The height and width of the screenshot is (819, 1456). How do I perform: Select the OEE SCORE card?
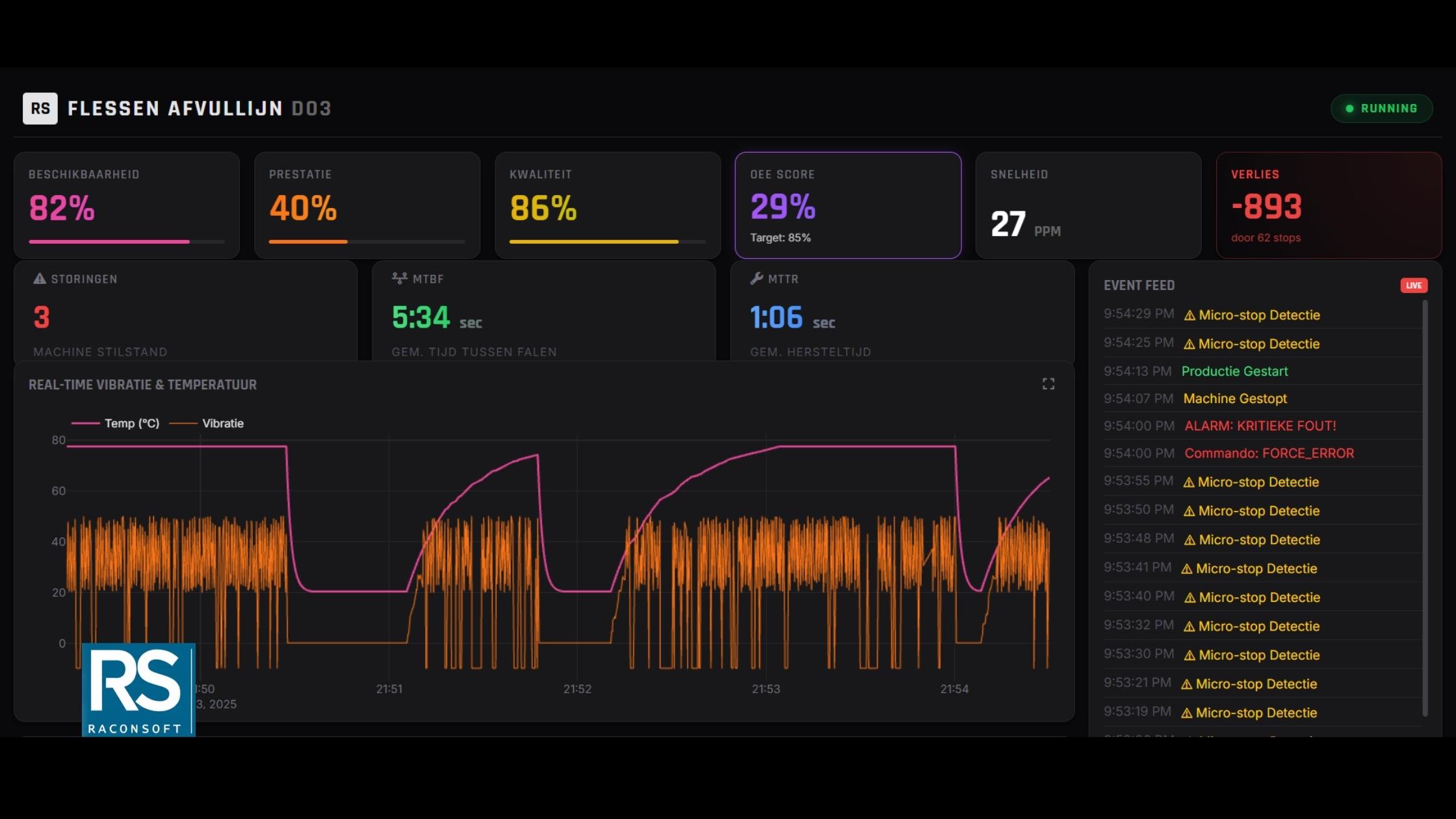tap(848, 205)
